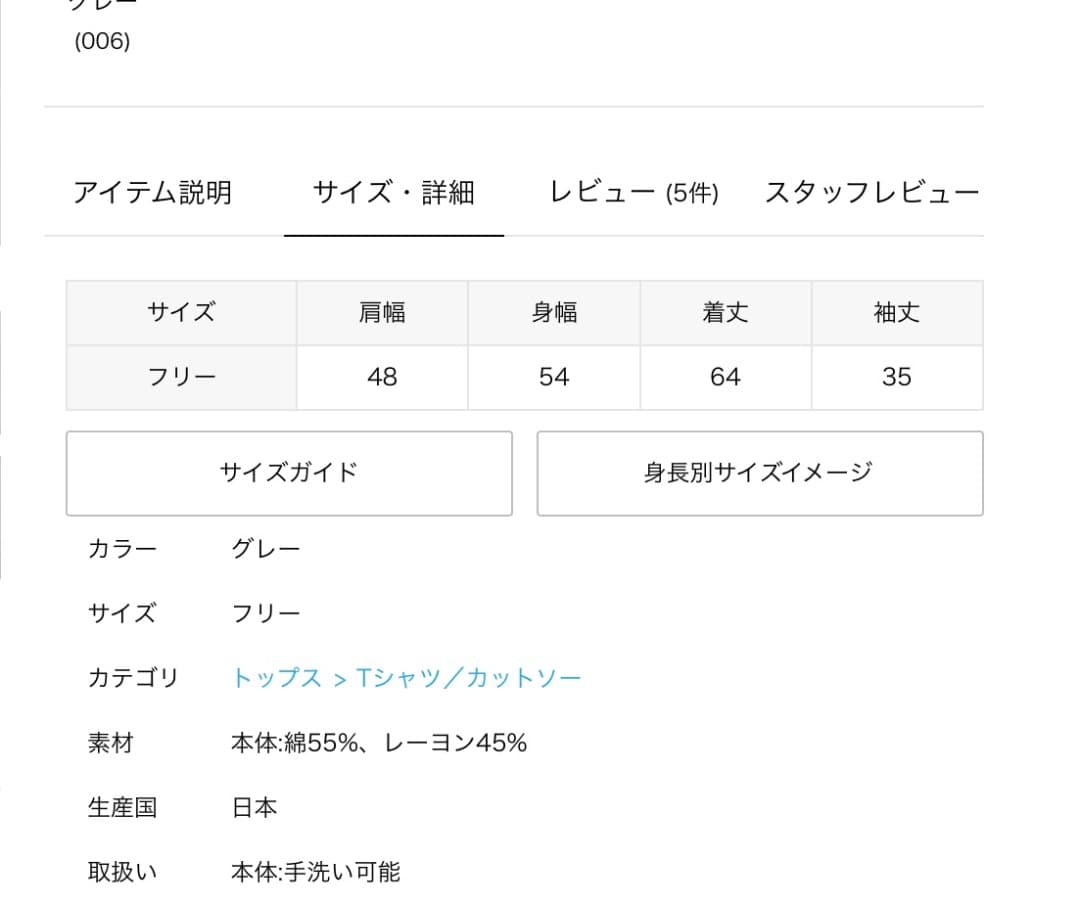Click the material text 本体:綿55%、レーヨン45%
Viewport: 1080px width, 905px height.
379,743
